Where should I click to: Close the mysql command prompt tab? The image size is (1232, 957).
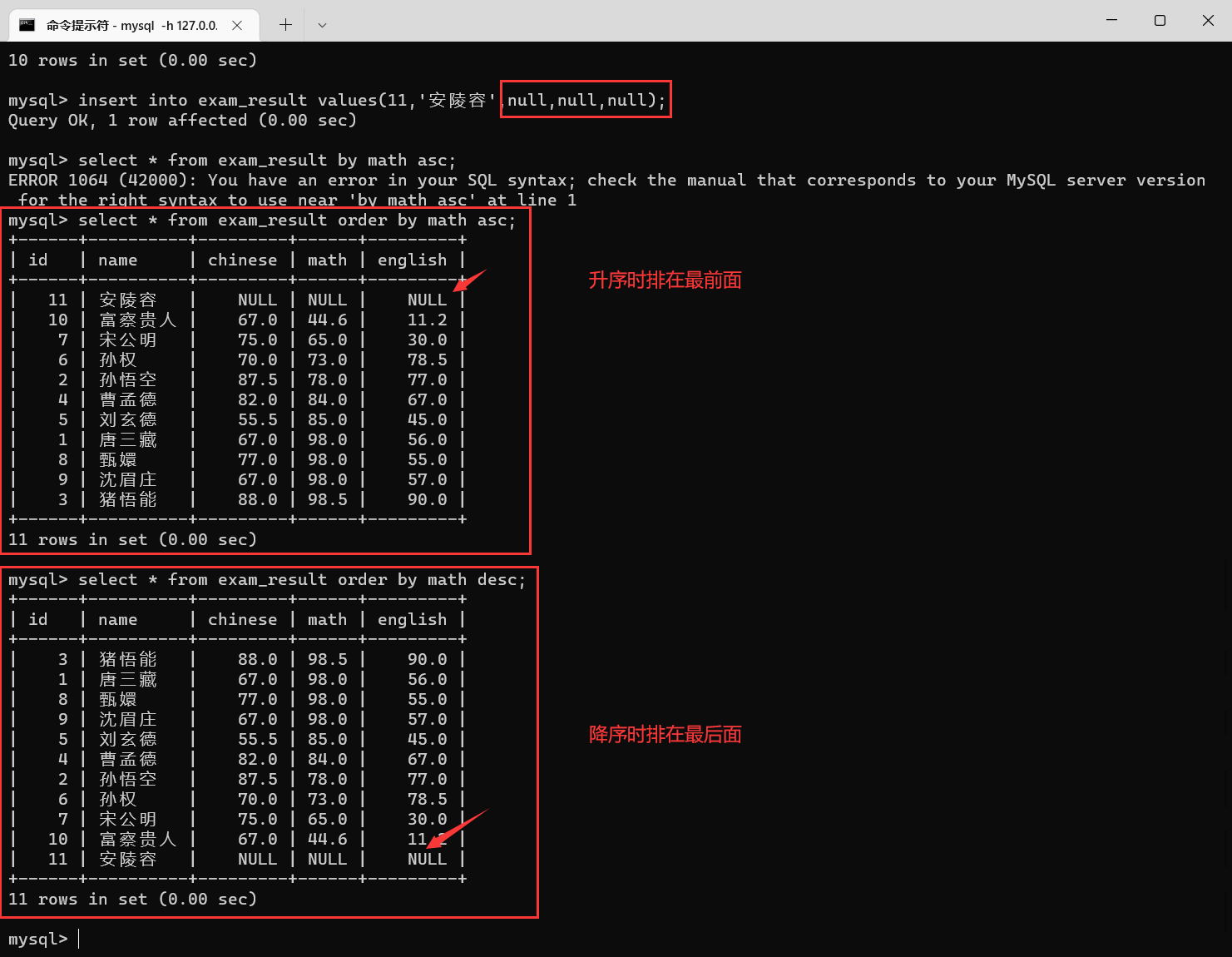point(237,25)
